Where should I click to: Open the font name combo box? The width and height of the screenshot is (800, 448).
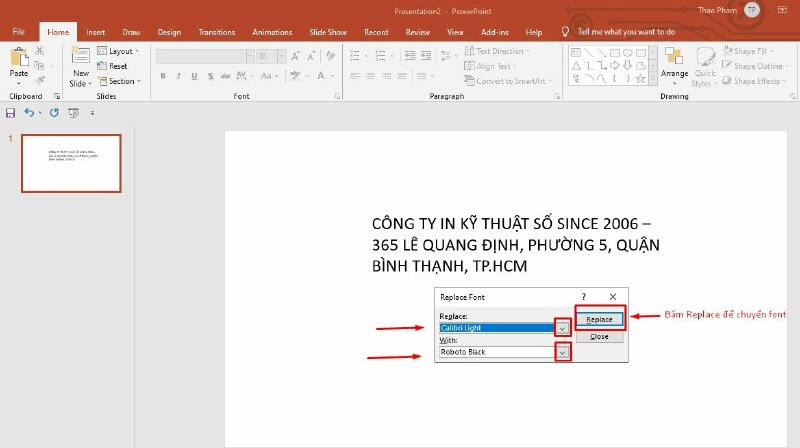tap(205, 56)
